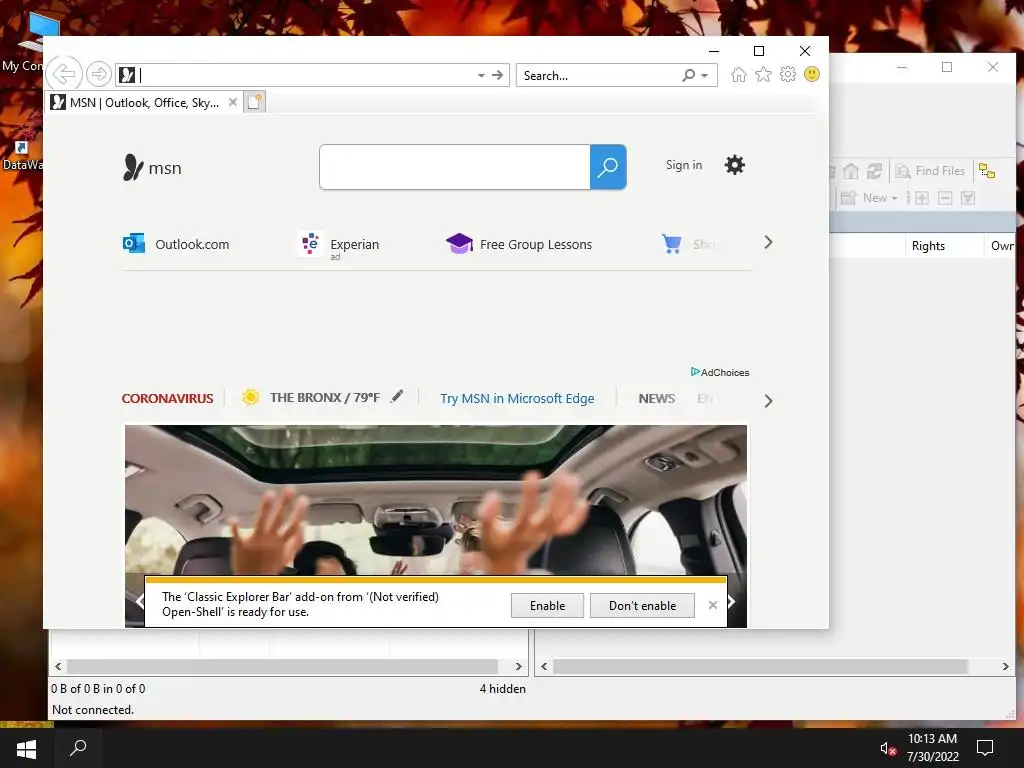This screenshot has height=768, width=1024.
Task: Click the magnifier in the browser search box
Action: (688, 75)
